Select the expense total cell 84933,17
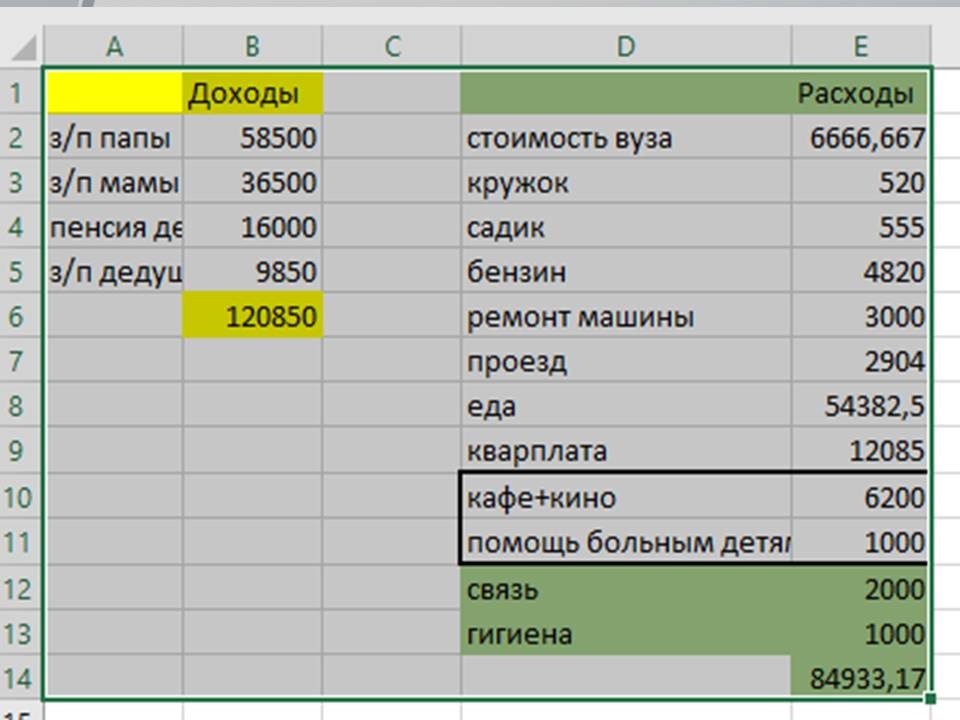The width and height of the screenshot is (960, 720). coord(860,680)
